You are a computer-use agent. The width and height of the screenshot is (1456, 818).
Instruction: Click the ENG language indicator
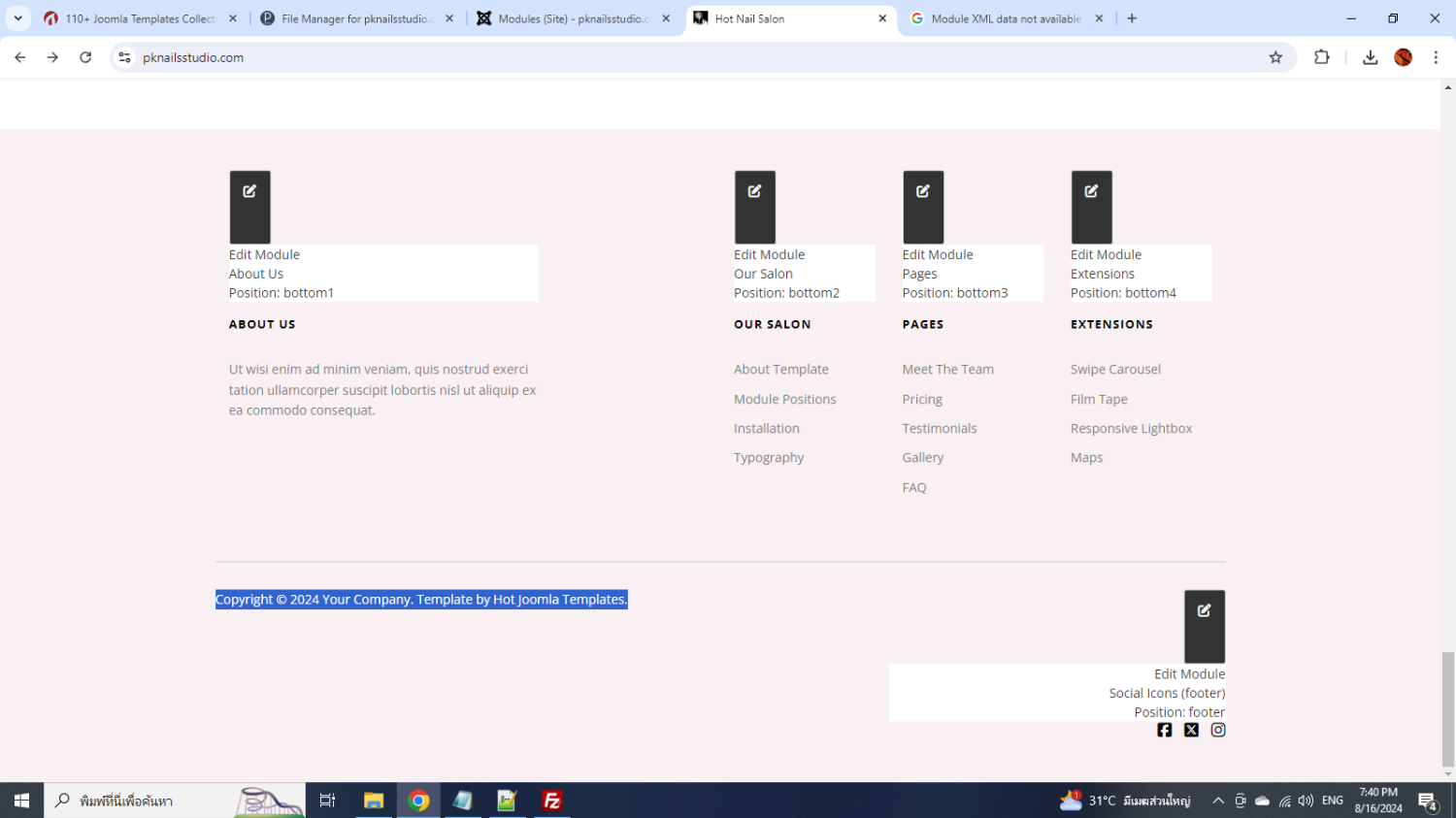click(x=1333, y=801)
